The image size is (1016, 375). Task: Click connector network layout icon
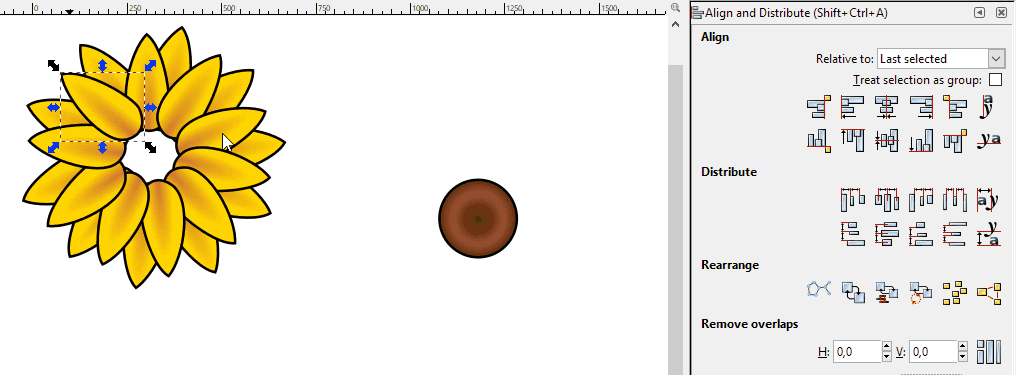coord(819,289)
